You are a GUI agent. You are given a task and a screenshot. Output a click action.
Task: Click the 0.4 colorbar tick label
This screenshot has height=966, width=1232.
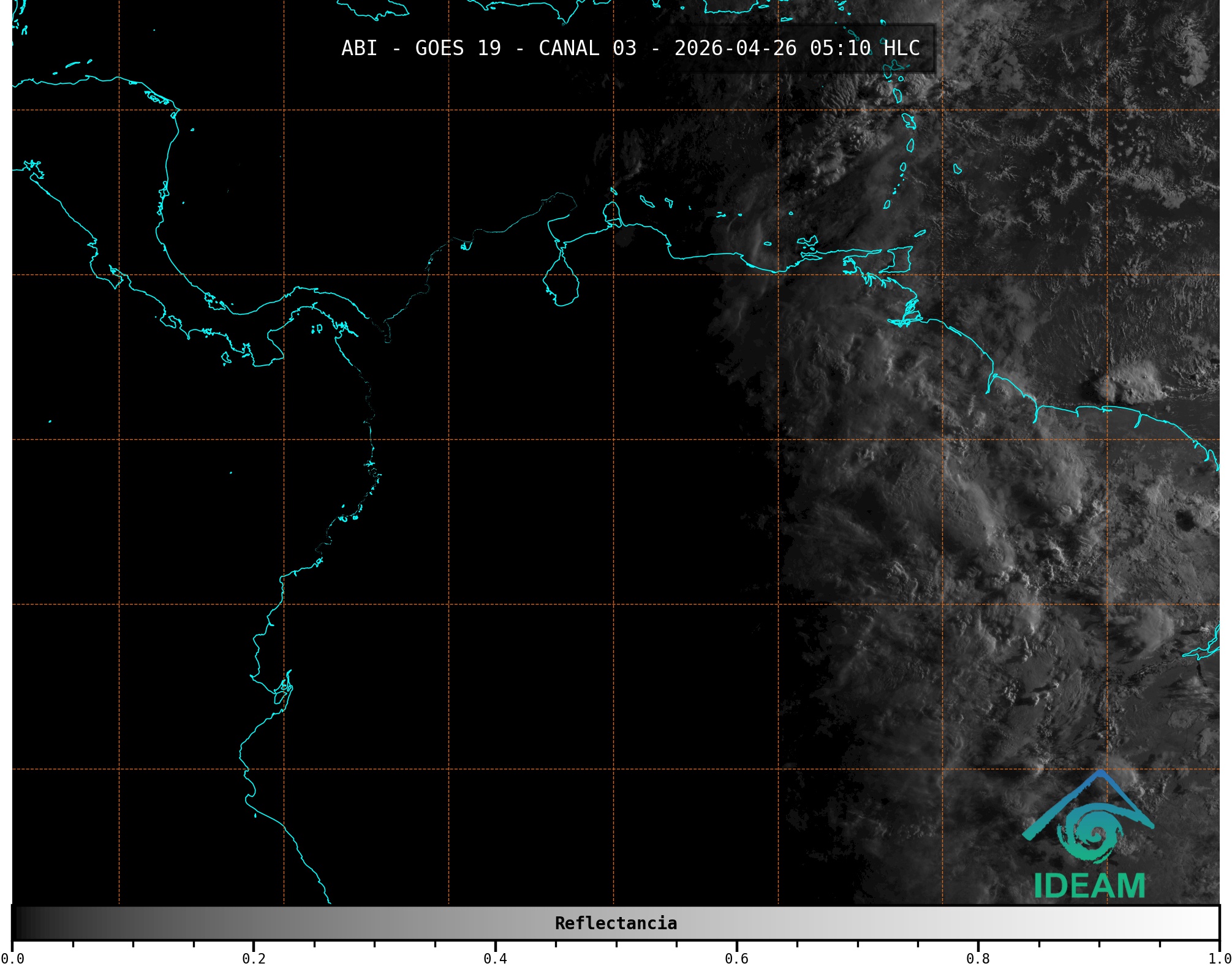(x=495, y=959)
